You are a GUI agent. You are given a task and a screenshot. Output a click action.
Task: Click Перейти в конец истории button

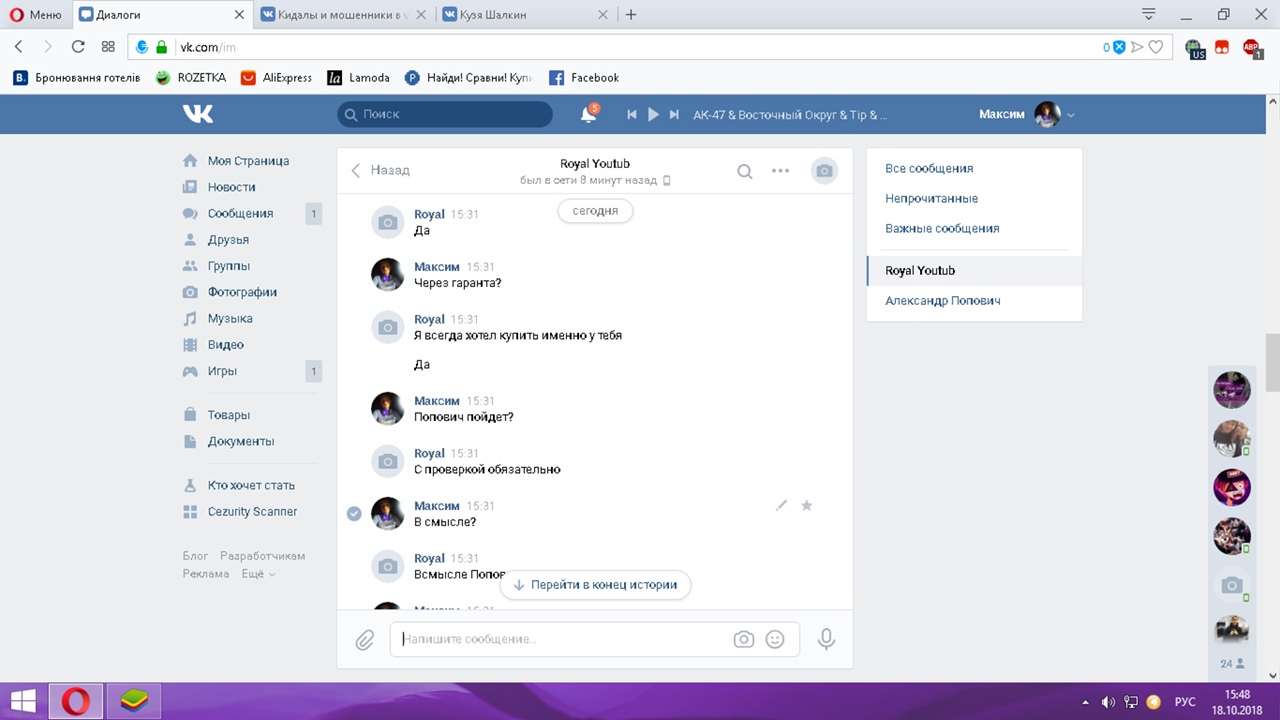pos(595,585)
